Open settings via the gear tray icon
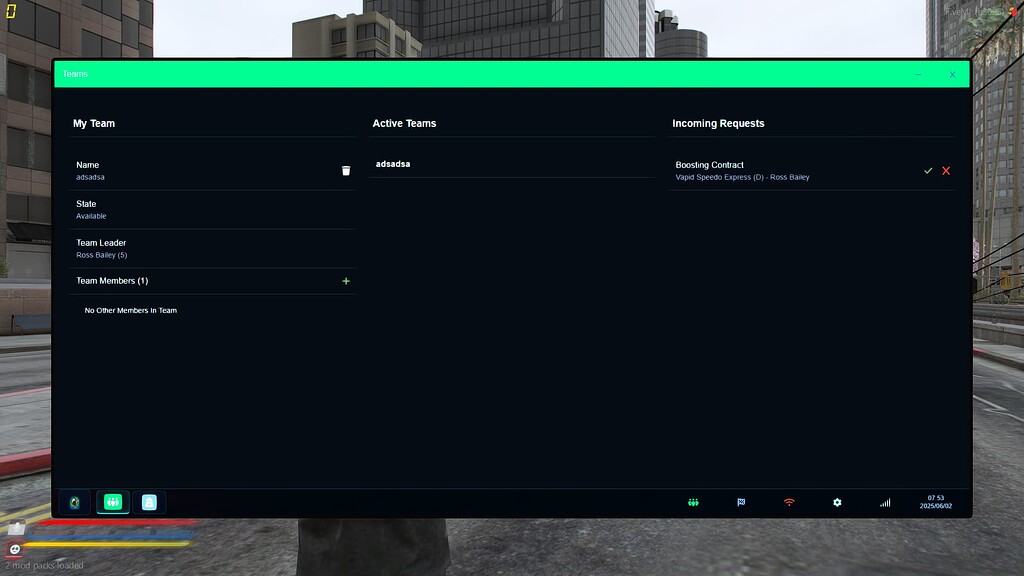 click(837, 502)
